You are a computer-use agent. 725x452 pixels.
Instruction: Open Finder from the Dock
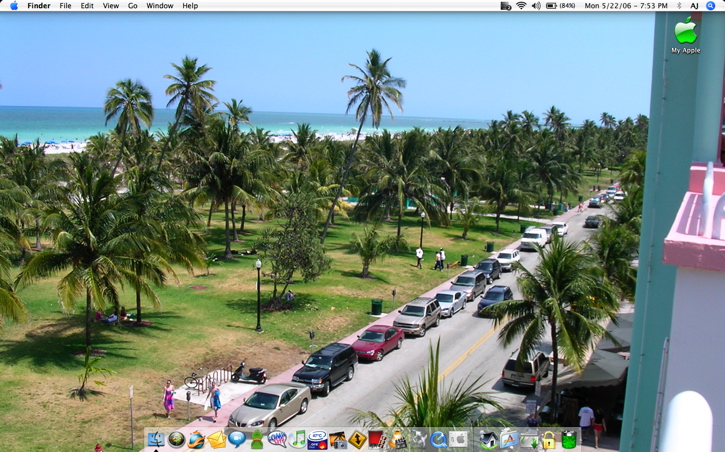(156, 439)
